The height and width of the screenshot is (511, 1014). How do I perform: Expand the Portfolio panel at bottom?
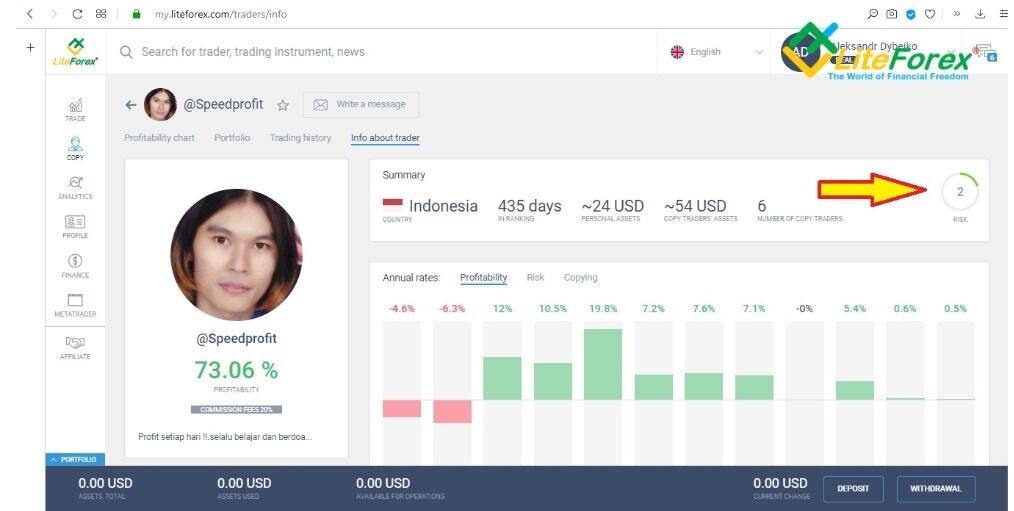pyautogui.click(x=72, y=459)
